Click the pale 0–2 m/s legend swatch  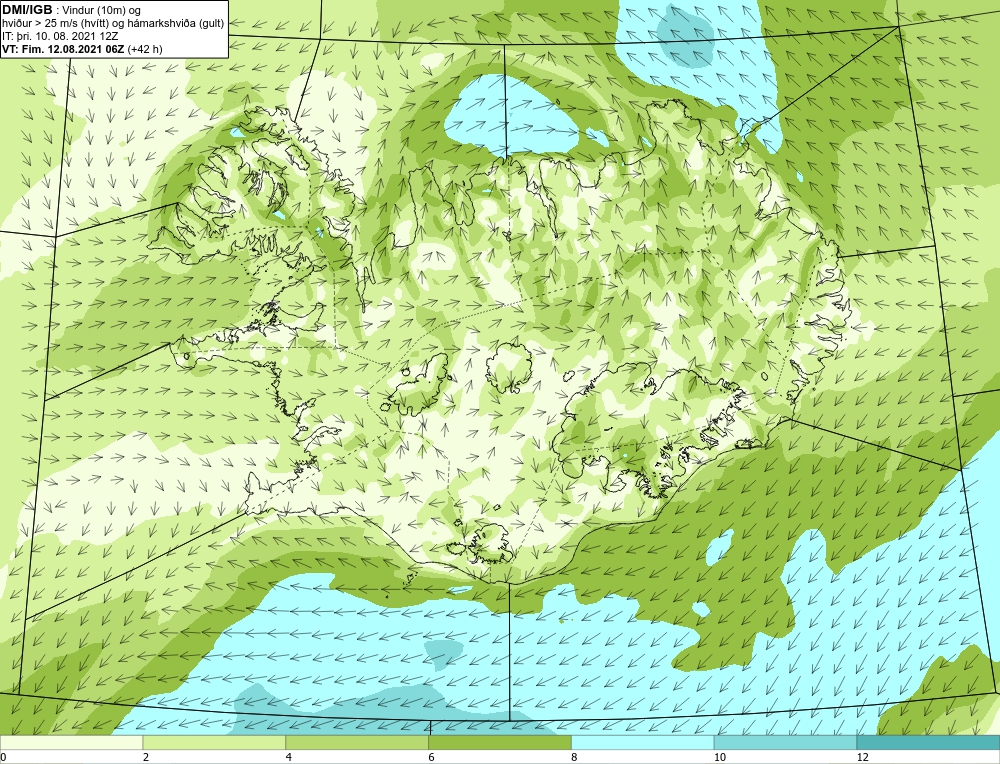(x=71, y=742)
